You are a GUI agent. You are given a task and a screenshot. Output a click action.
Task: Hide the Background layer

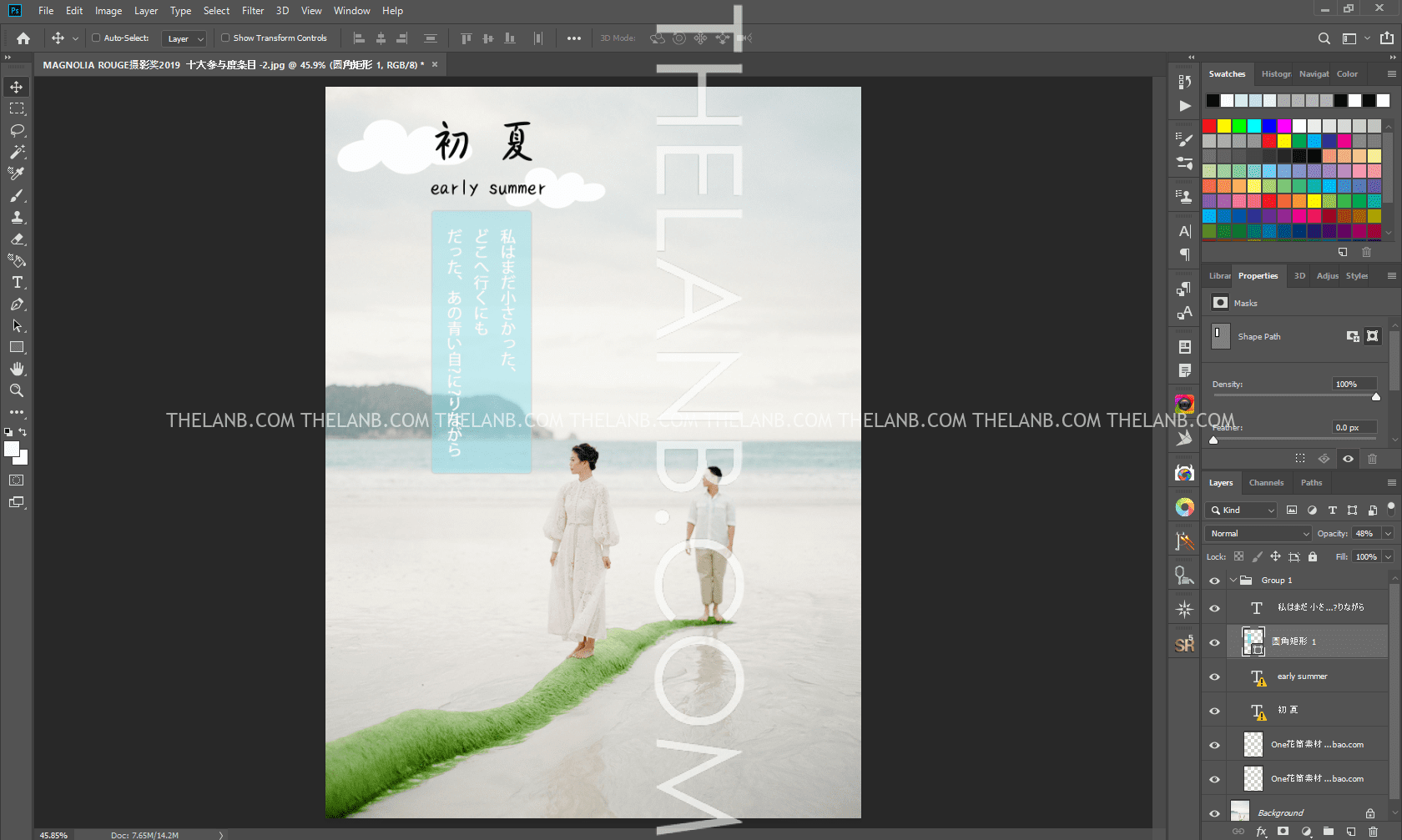(1214, 813)
